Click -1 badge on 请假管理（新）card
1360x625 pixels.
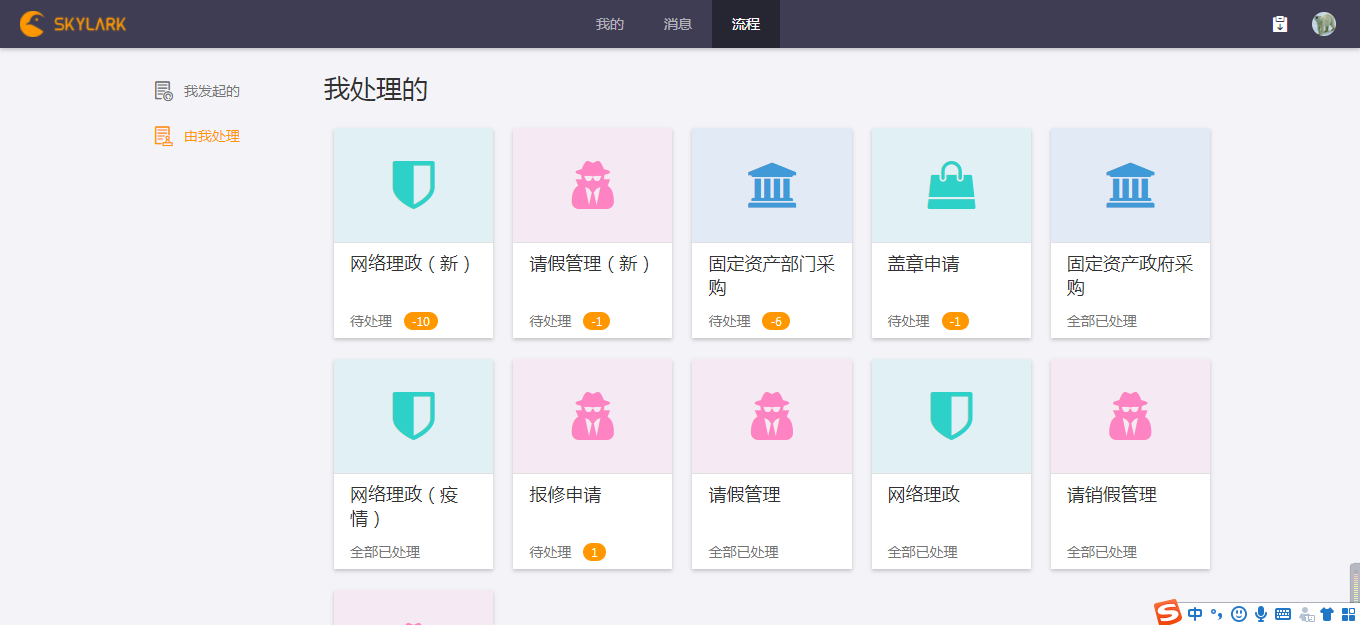click(596, 321)
